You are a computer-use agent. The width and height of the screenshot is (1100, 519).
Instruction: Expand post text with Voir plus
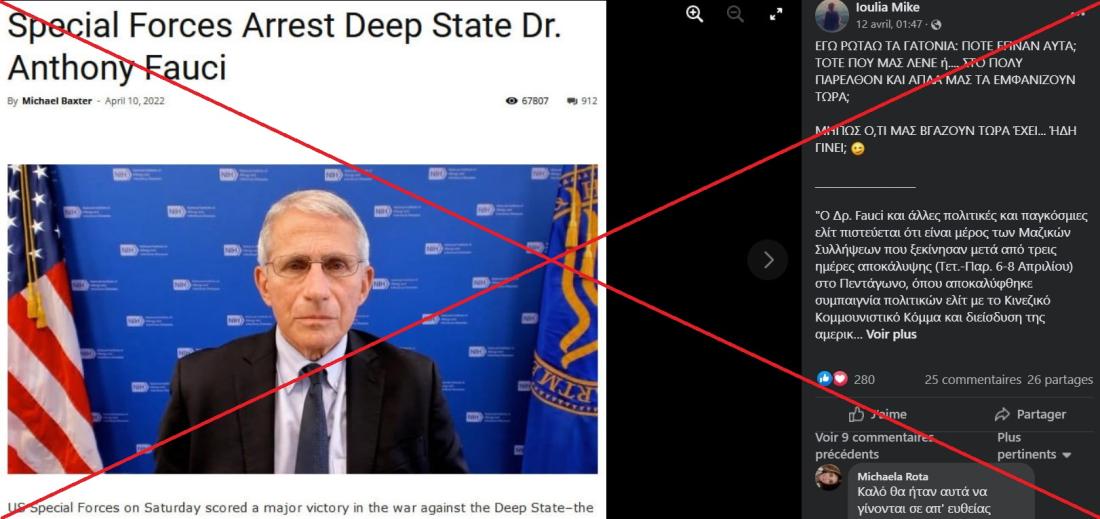coord(891,335)
